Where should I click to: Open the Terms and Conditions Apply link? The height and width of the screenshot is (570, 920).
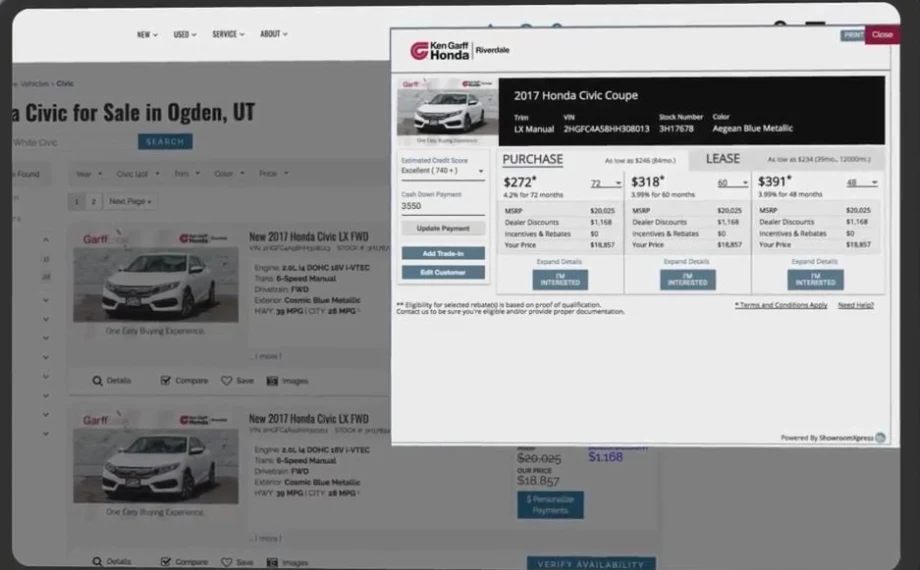click(x=781, y=305)
